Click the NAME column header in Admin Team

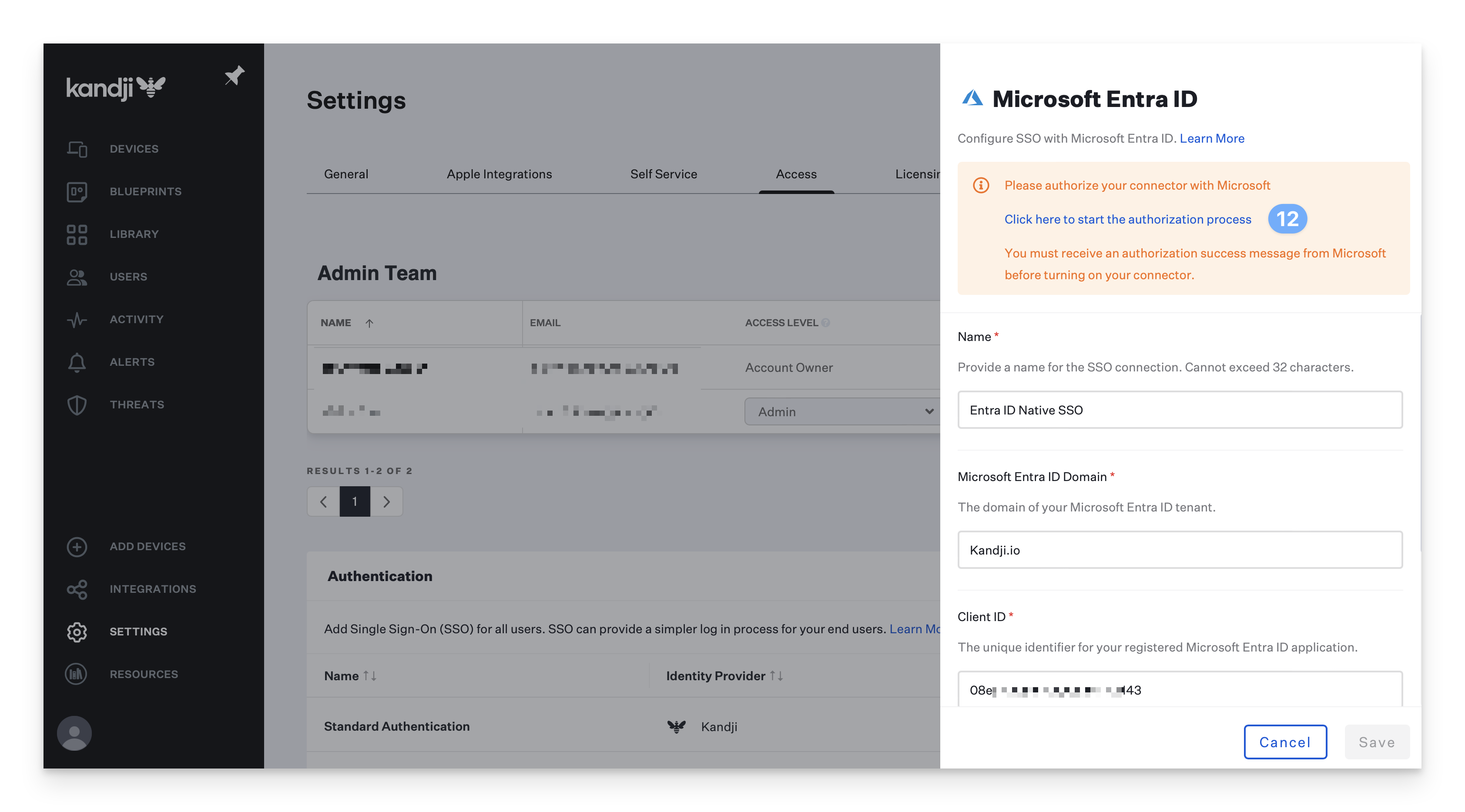[x=336, y=323]
